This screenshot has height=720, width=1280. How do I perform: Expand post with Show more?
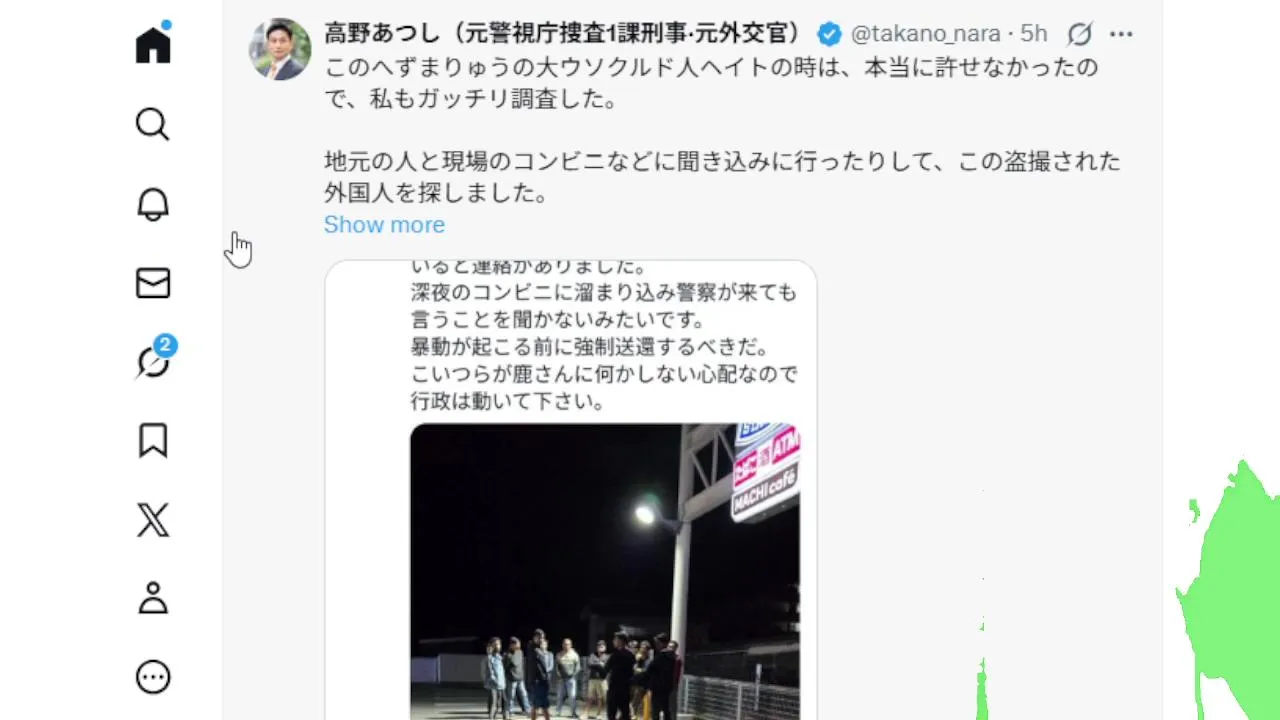click(x=384, y=224)
